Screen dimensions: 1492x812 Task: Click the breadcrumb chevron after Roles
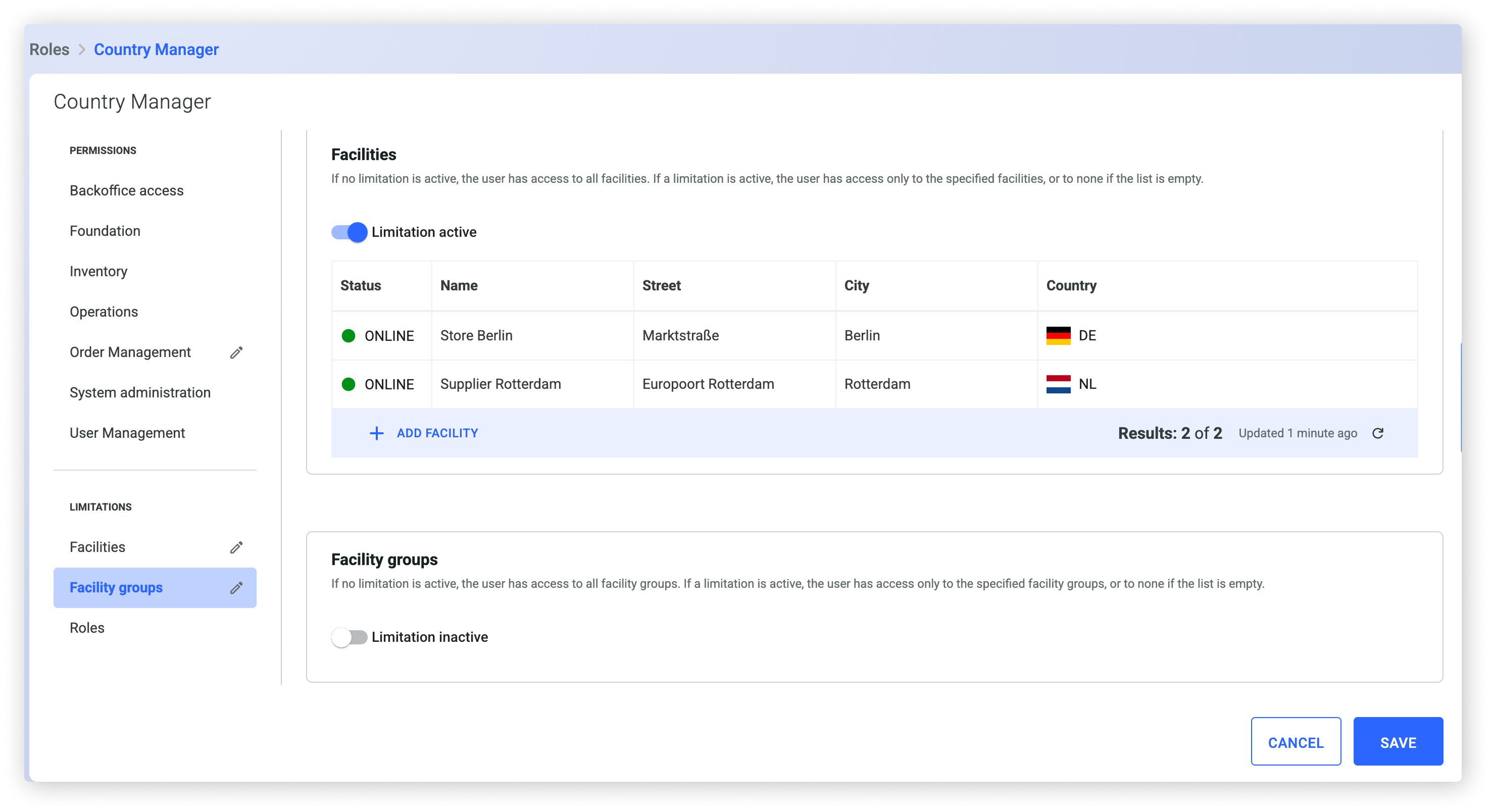pos(82,50)
